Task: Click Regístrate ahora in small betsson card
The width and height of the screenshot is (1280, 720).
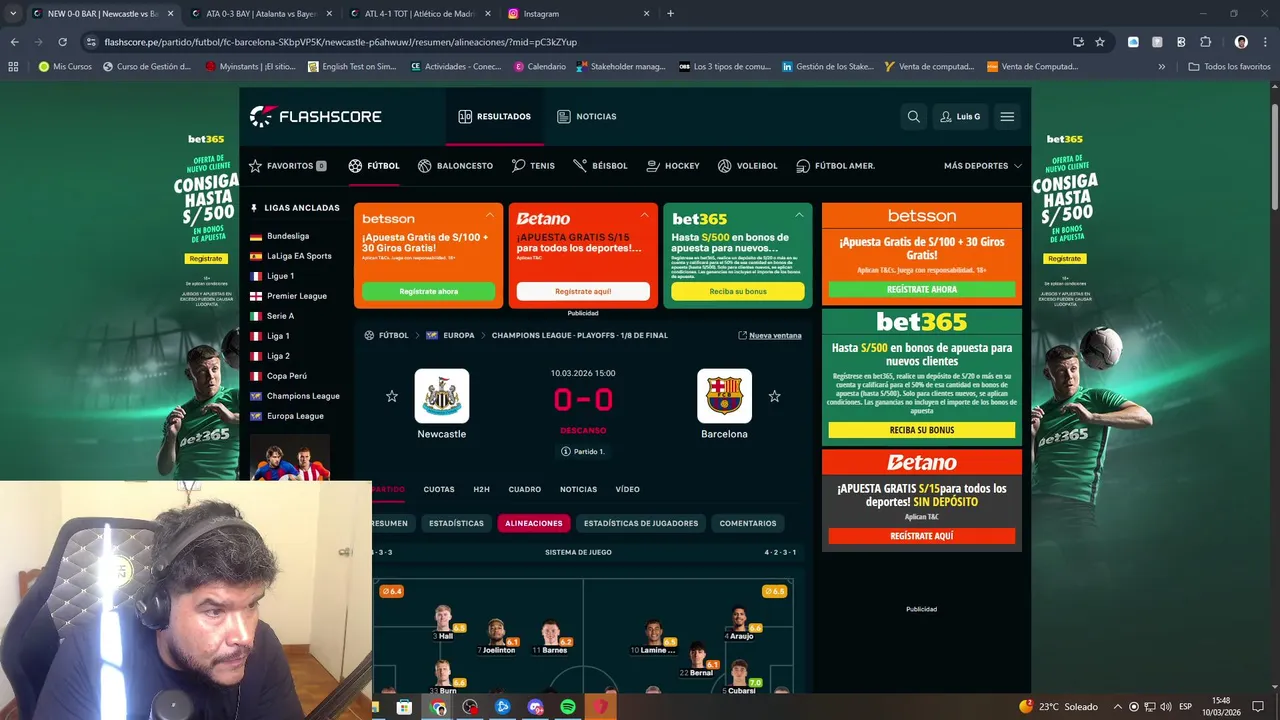Action: pos(428,291)
